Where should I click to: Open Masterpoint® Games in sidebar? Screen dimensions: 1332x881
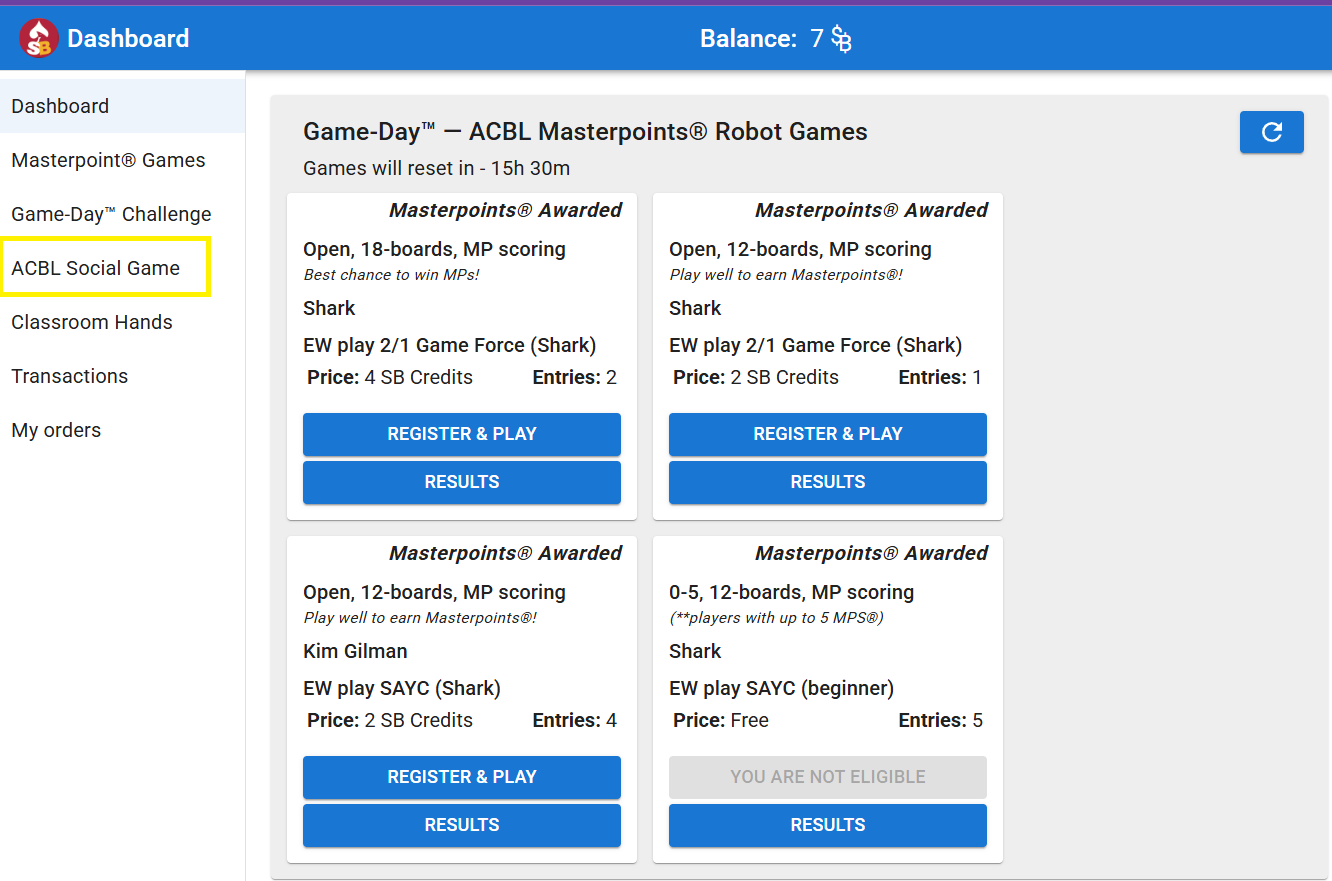click(x=122, y=160)
